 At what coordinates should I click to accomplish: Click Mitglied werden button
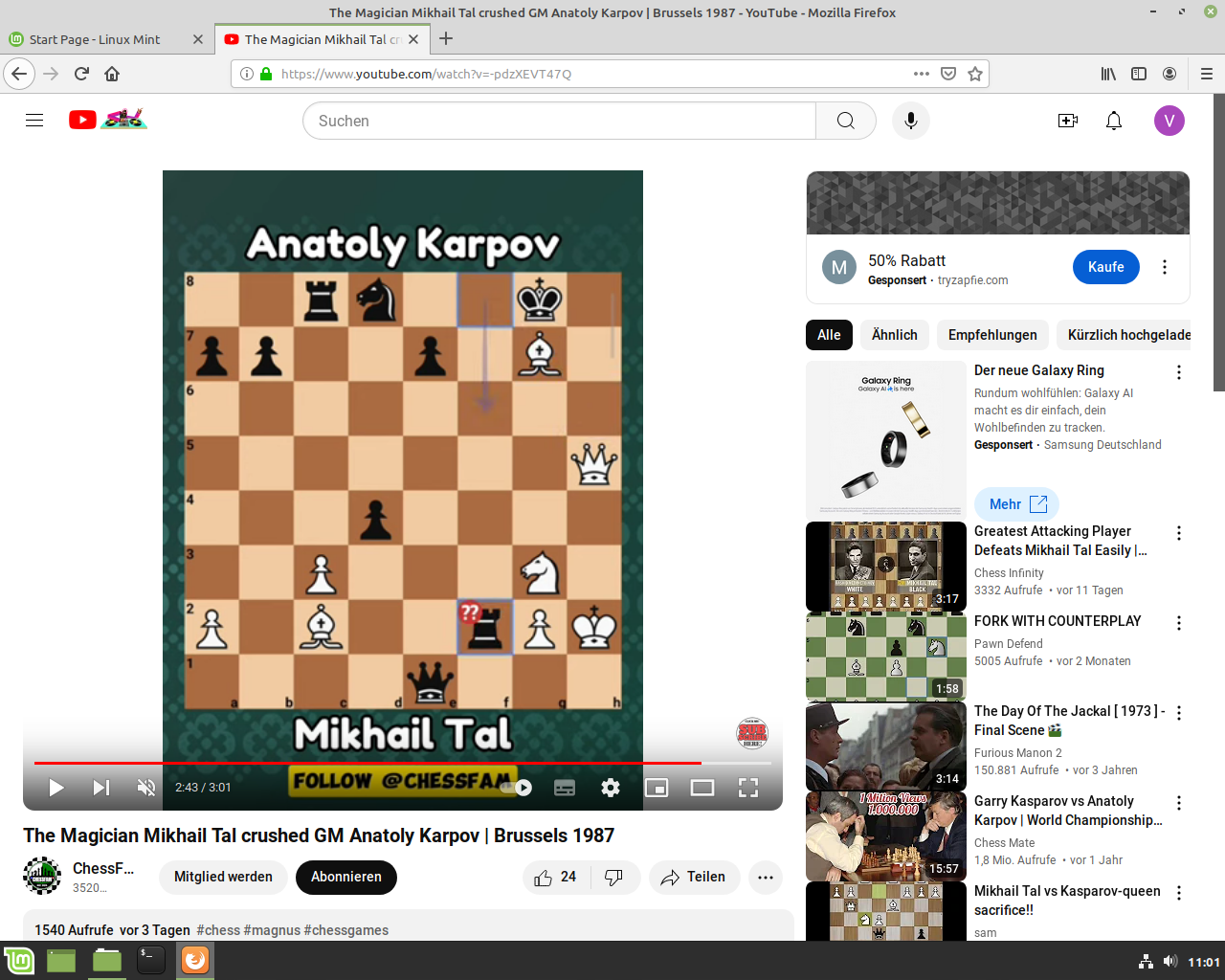pos(223,878)
